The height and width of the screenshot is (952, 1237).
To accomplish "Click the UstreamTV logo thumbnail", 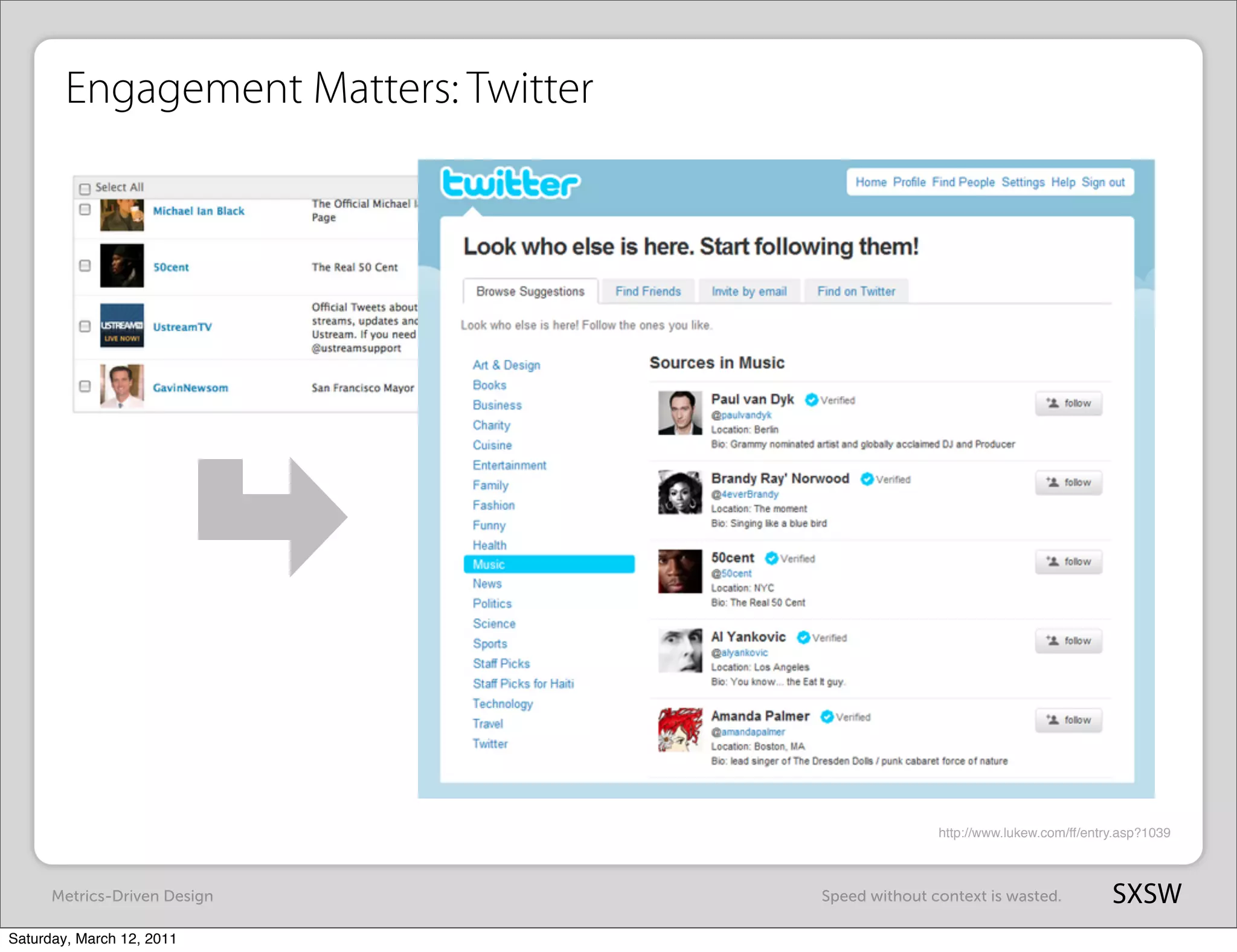I will (121, 326).
